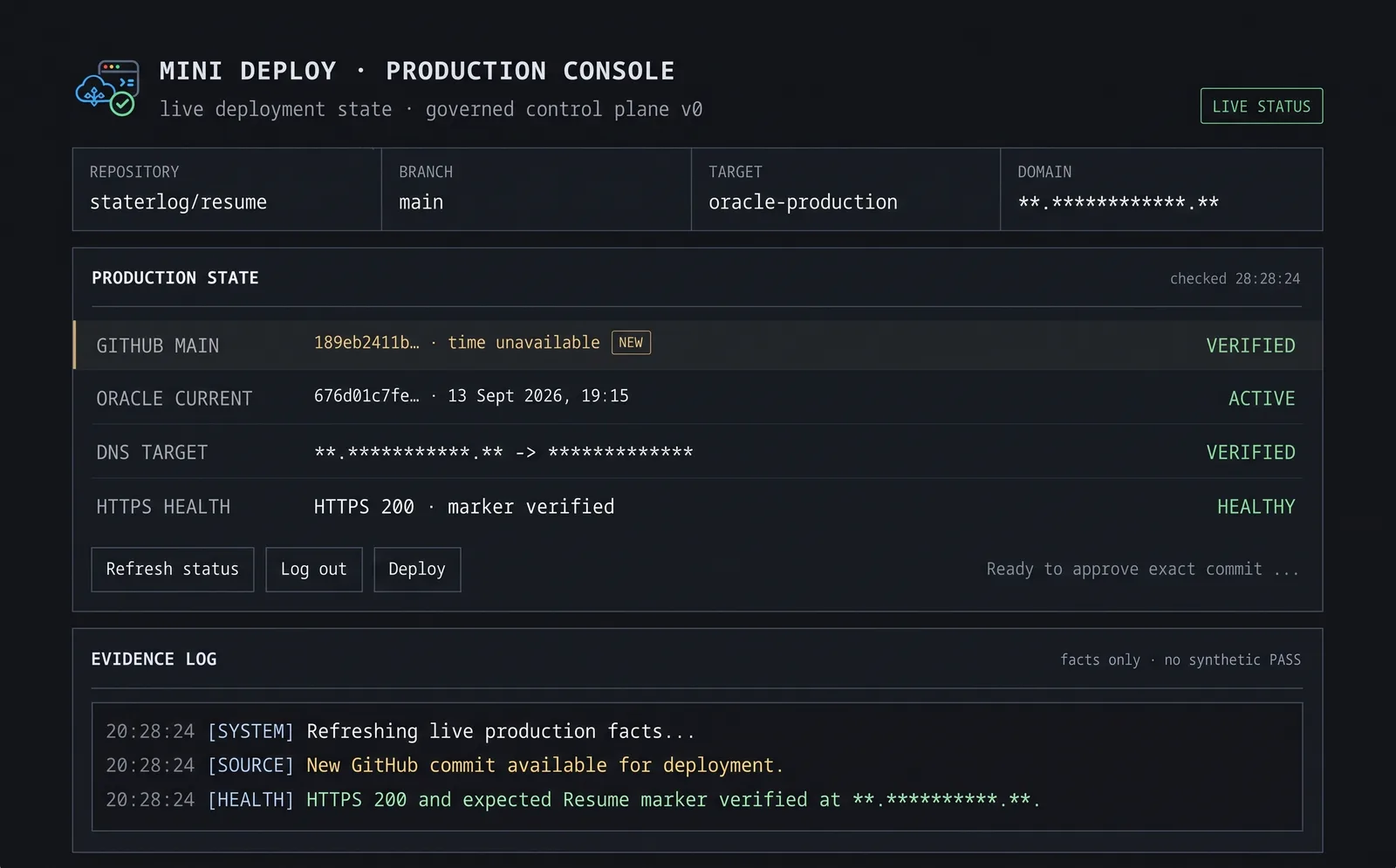
Task: Select the staterlog/resume repository value
Action: pyautogui.click(x=178, y=202)
